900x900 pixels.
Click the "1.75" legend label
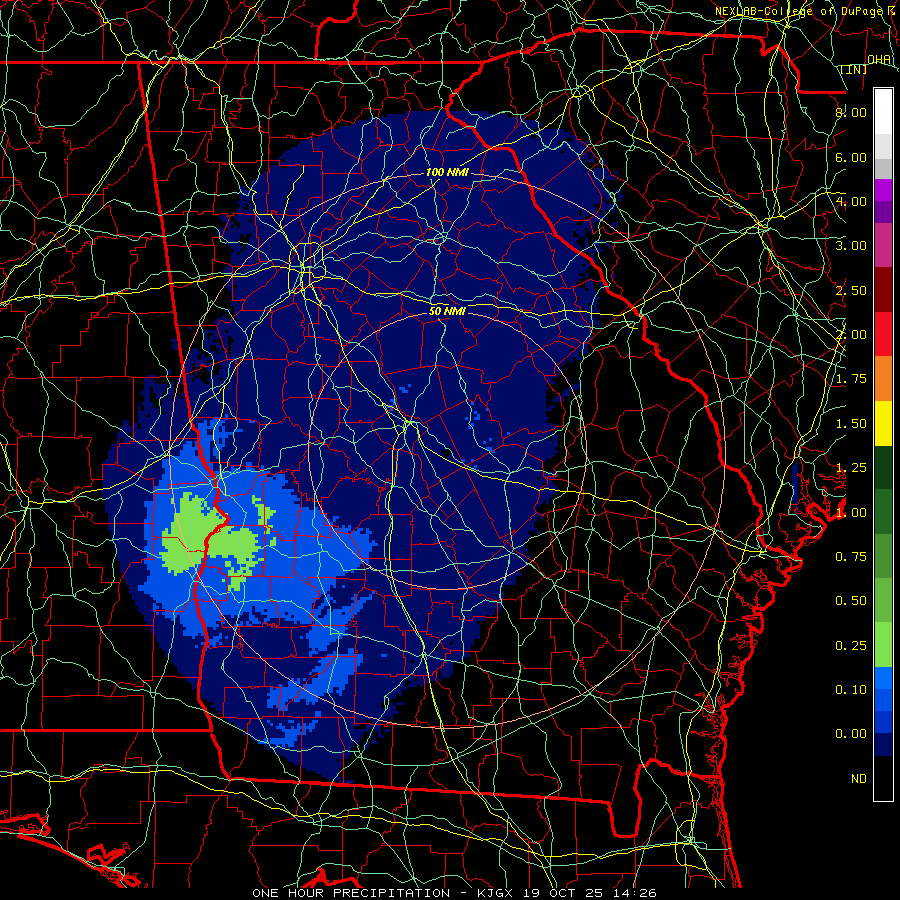[x=851, y=379]
